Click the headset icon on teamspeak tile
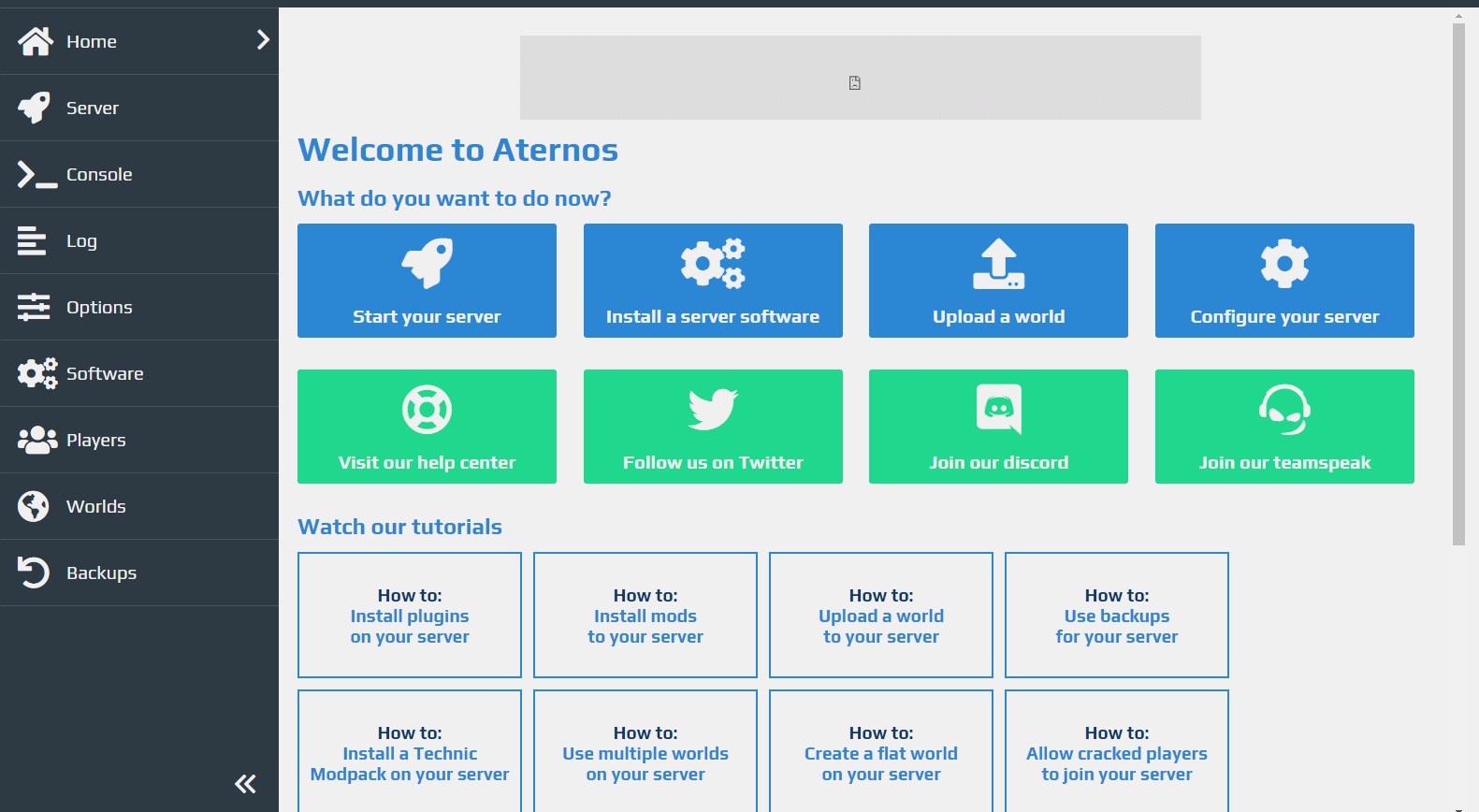 1284,410
